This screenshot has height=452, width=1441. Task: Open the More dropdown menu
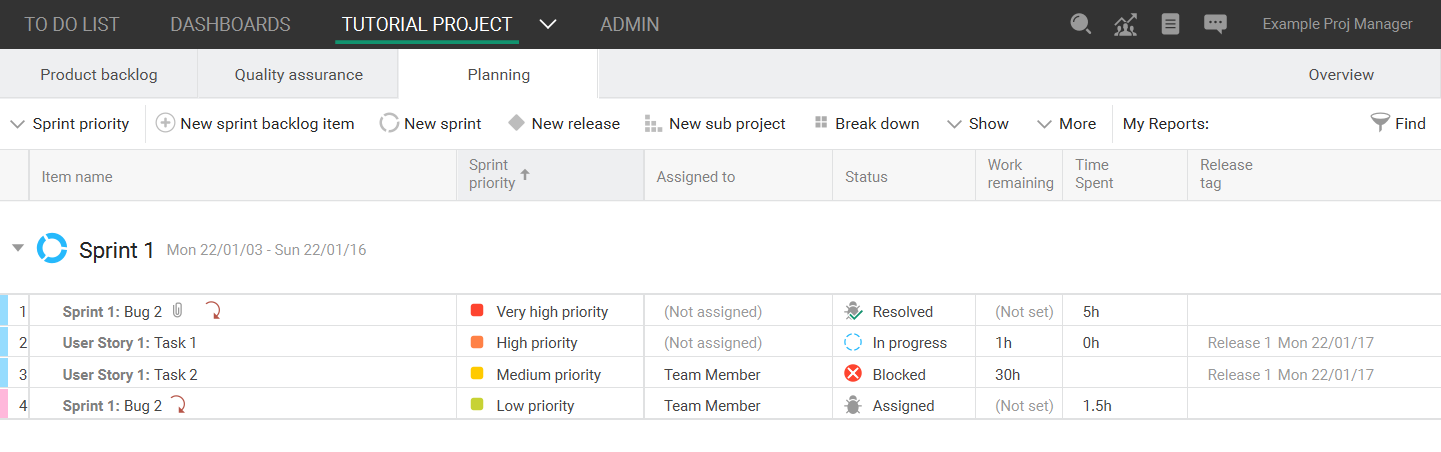pyautogui.click(x=1066, y=124)
